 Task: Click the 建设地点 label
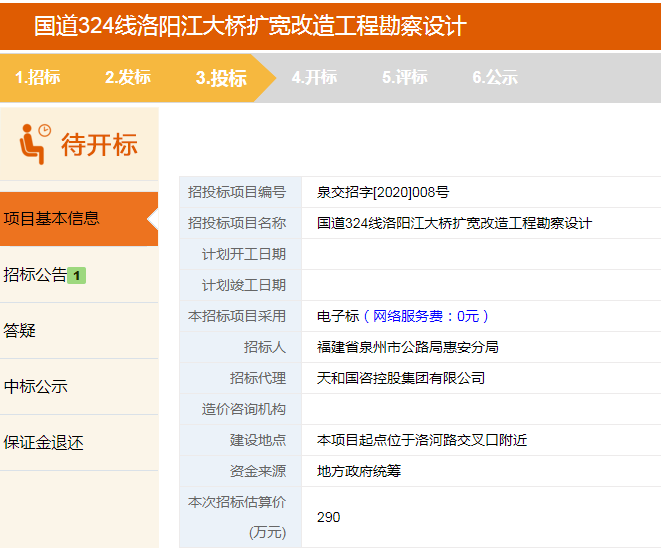click(258, 440)
